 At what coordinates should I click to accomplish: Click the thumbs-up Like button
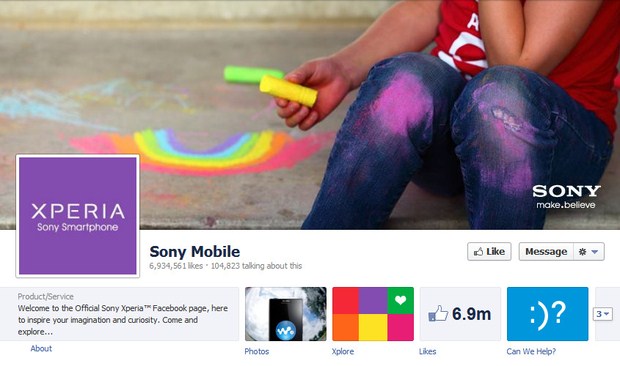click(489, 251)
